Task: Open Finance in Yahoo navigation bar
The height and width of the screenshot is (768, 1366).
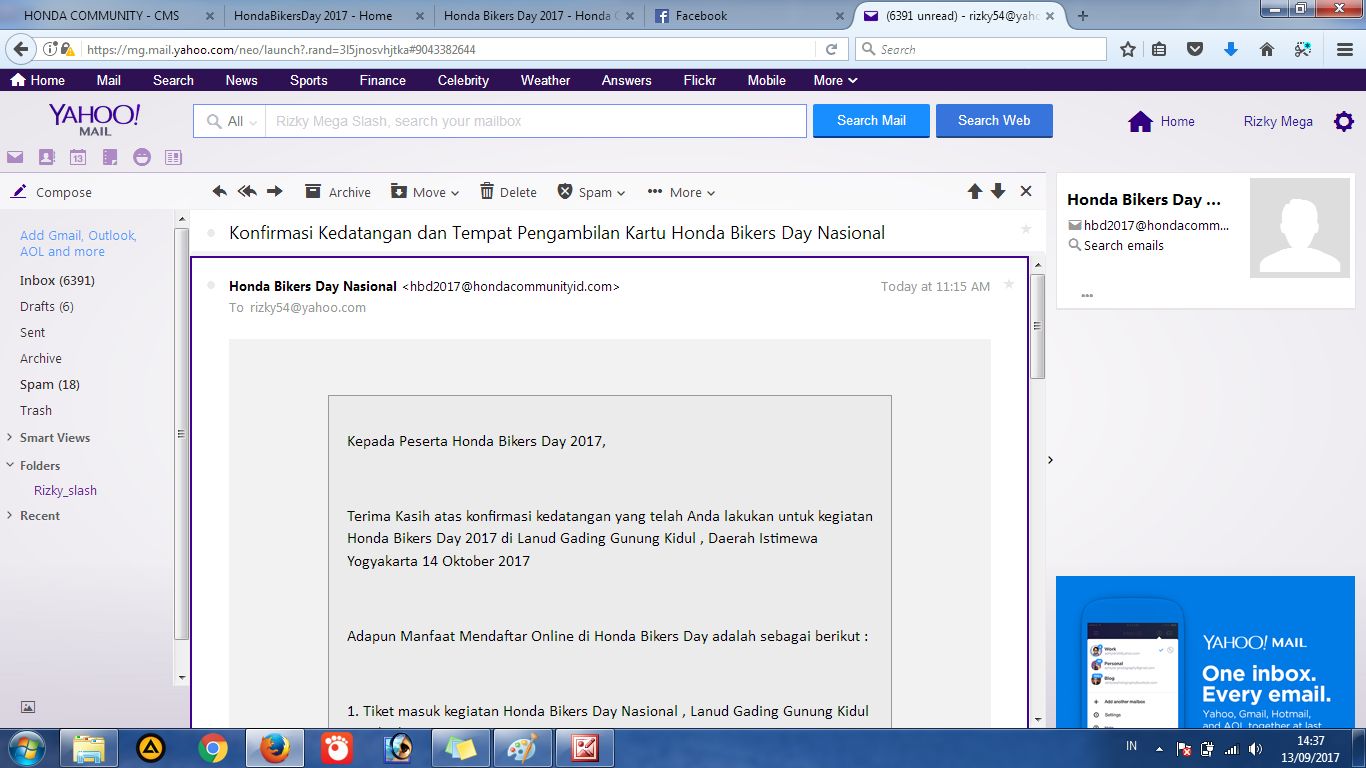Action: pos(383,80)
